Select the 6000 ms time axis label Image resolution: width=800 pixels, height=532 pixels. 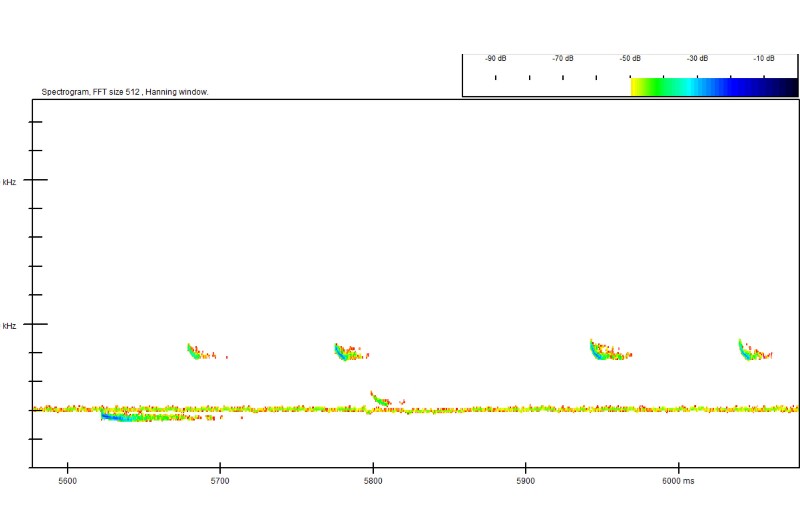pos(678,481)
